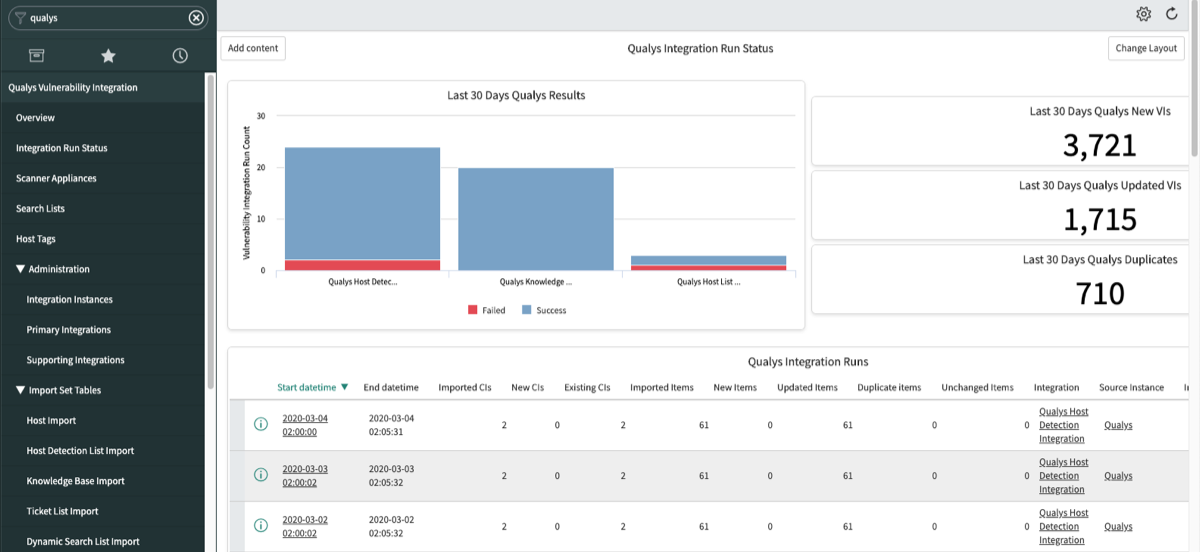Sort by End datetime column

pyautogui.click(x=391, y=387)
